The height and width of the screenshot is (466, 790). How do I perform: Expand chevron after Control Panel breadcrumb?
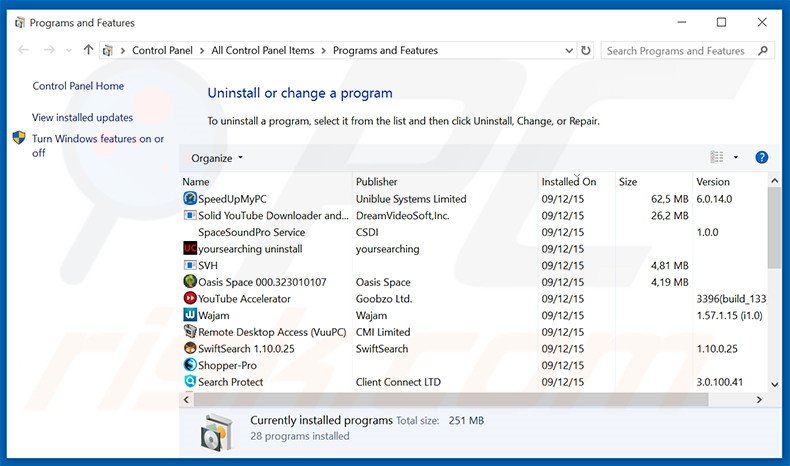[x=202, y=50]
